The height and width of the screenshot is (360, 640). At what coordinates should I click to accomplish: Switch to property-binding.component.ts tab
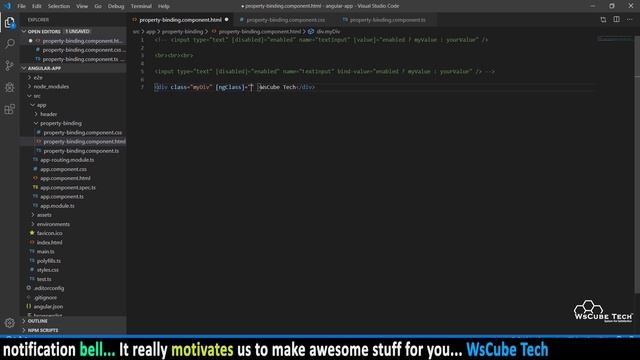(x=387, y=20)
